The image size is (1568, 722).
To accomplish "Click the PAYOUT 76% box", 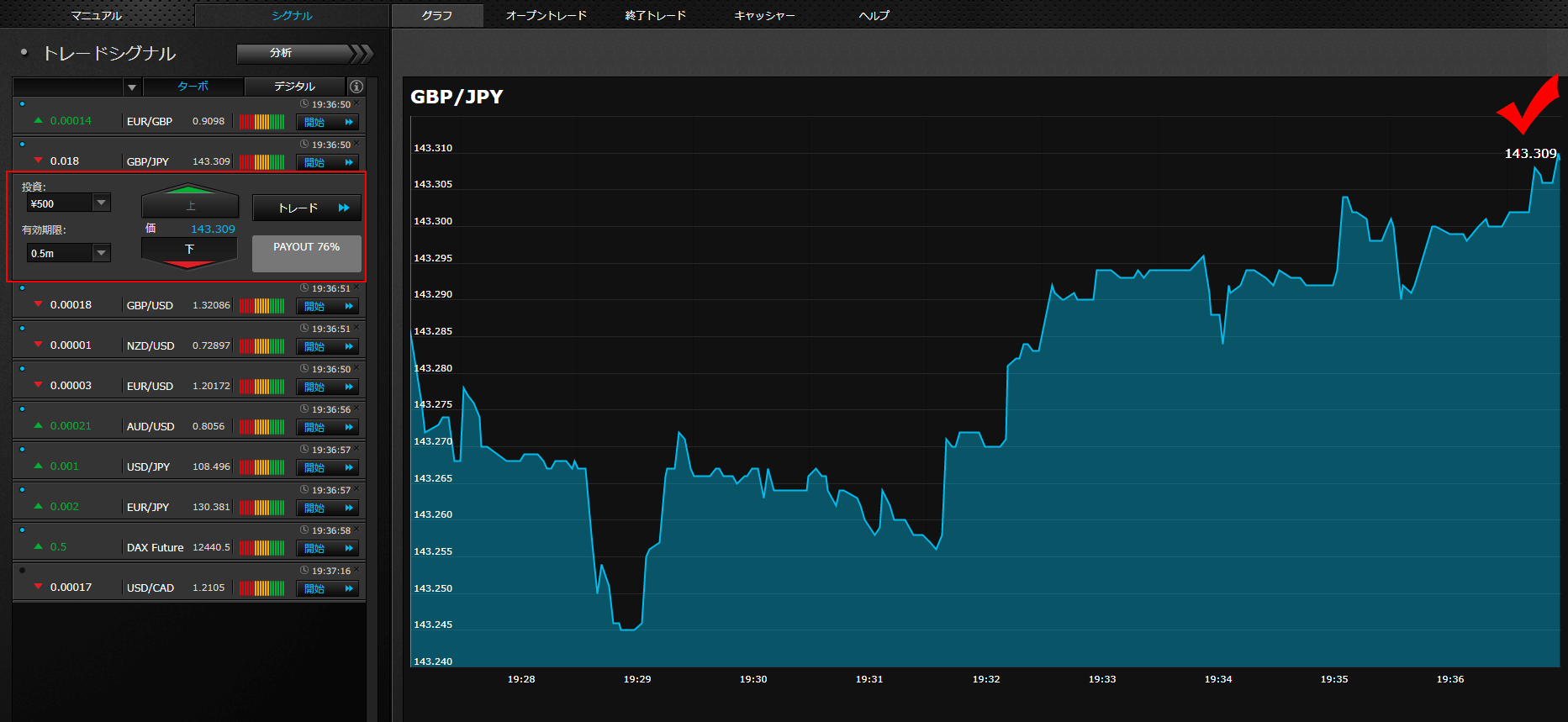I will pos(307,253).
